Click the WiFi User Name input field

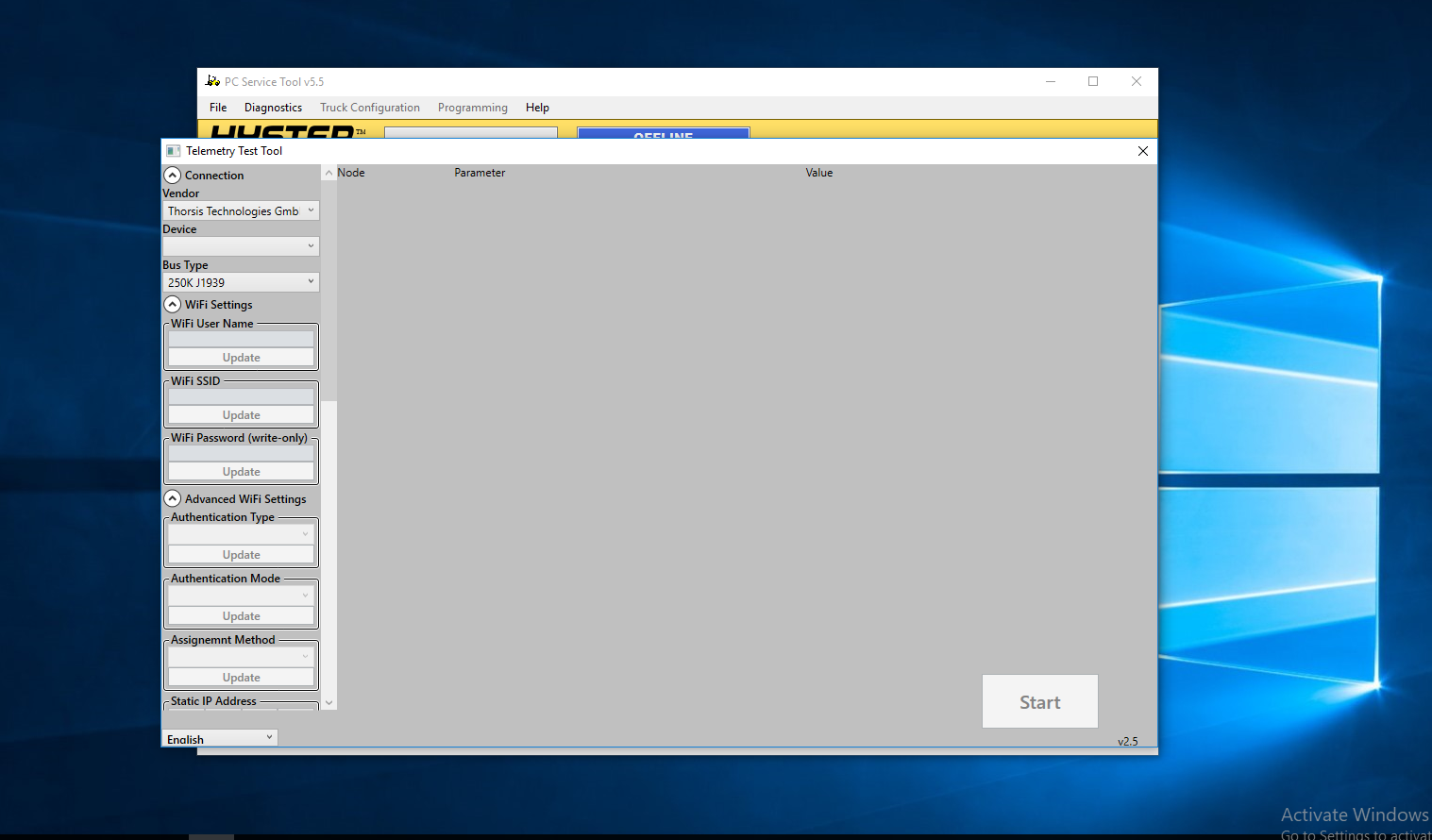[240, 338]
